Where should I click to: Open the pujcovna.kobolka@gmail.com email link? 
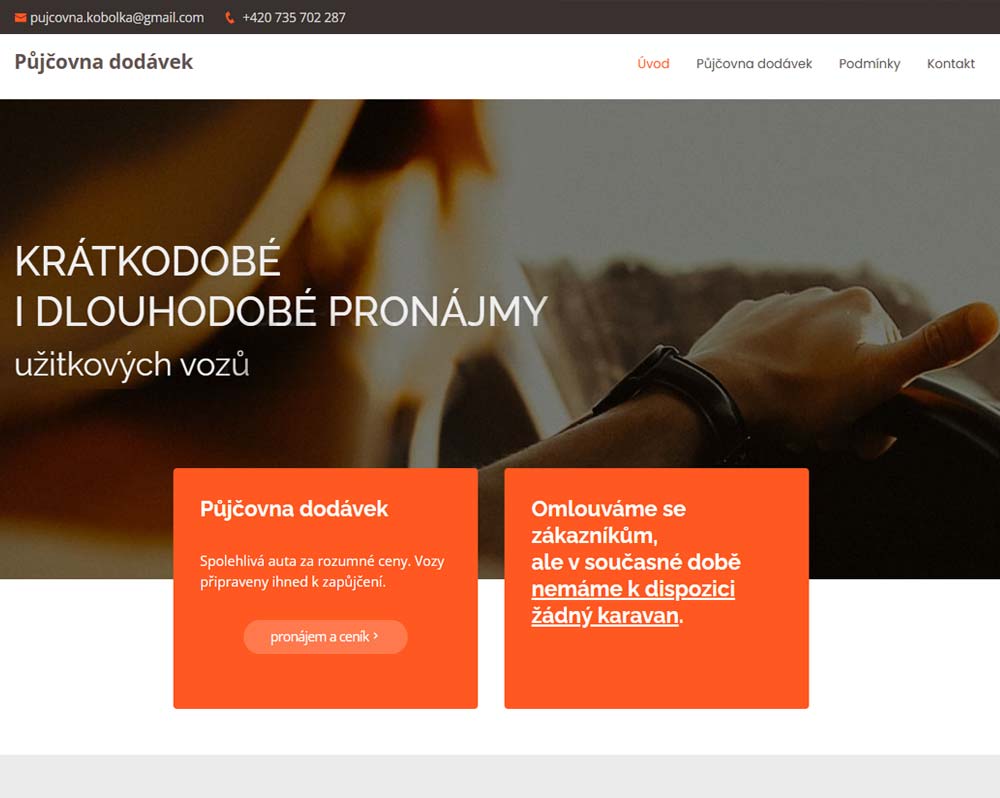point(117,18)
